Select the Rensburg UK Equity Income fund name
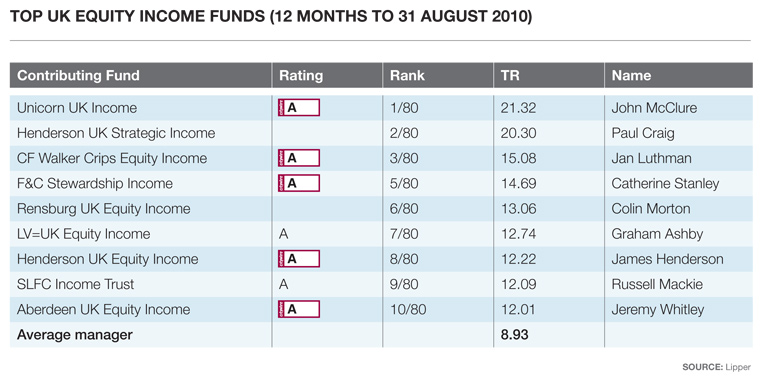Screen dimensions: 760x377 (x=104, y=209)
